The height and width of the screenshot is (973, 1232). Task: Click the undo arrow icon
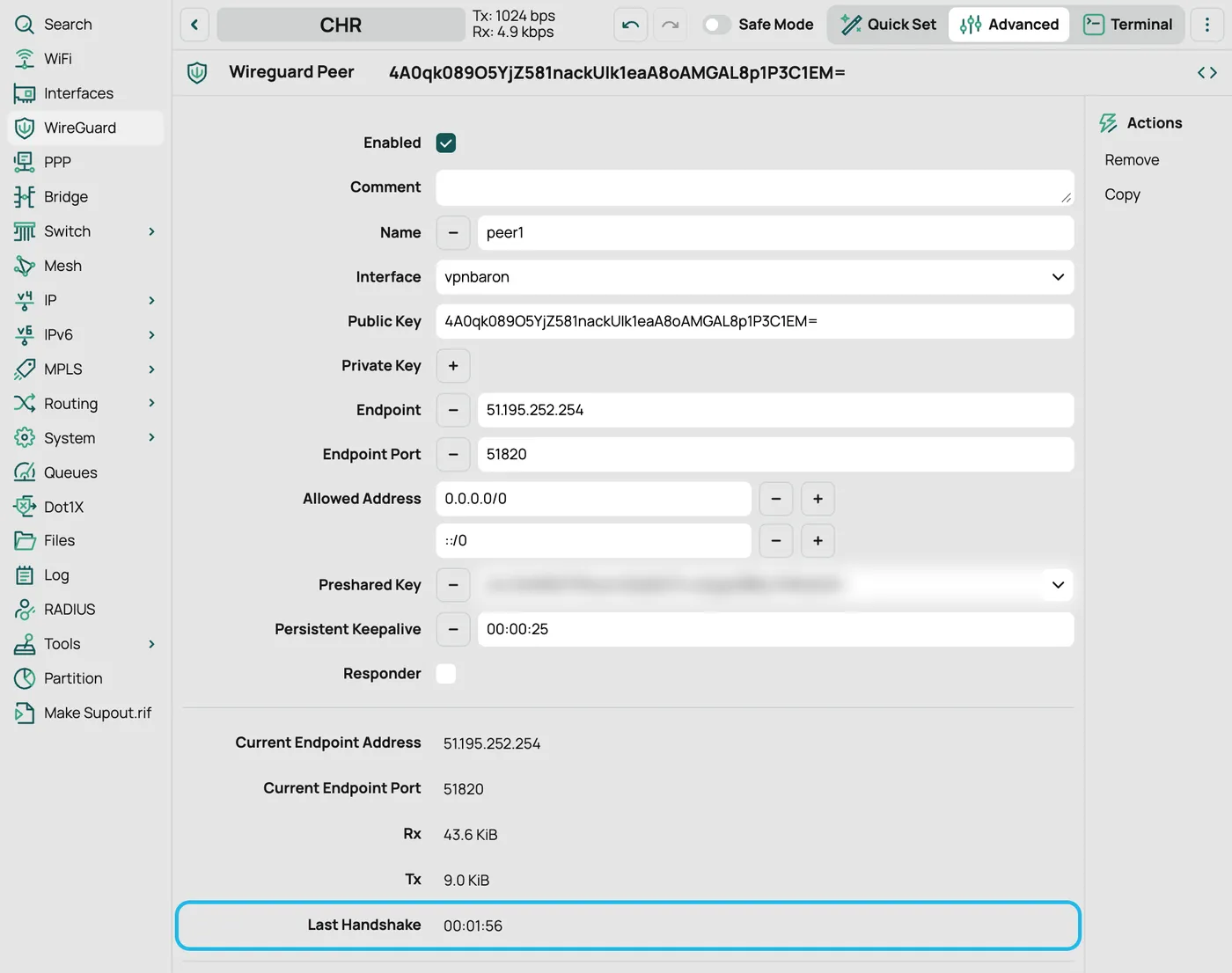631,25
